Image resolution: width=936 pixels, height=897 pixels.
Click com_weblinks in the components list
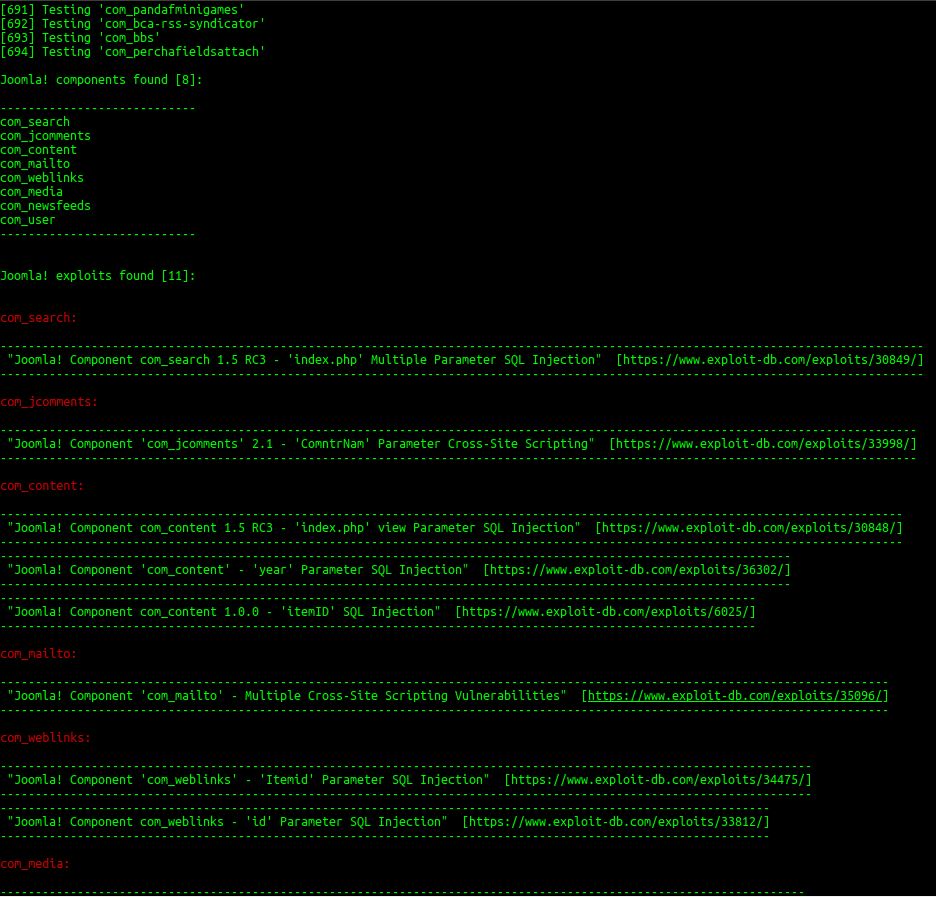[x=42, y=178]
